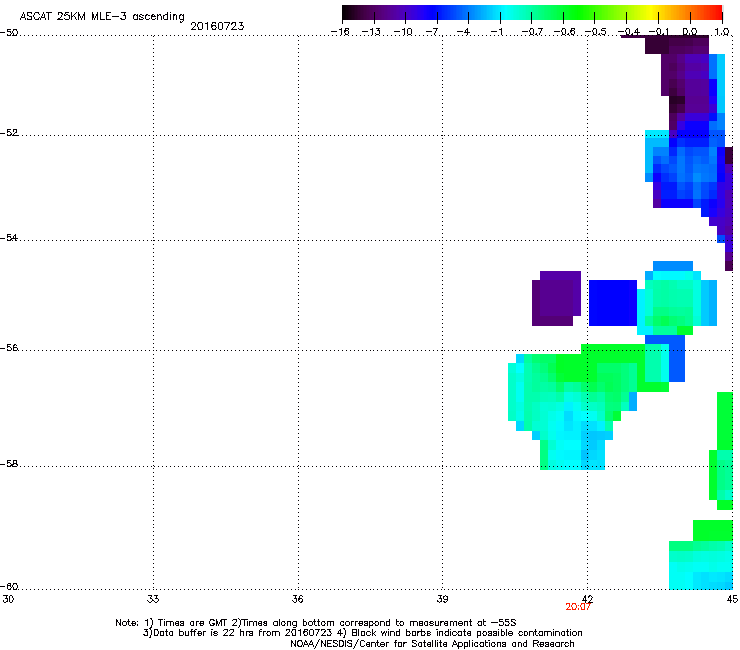The height and width of the screenshot is (650, 740).
Task: Click the colorbar label -0.4
Action: point(629,32)
